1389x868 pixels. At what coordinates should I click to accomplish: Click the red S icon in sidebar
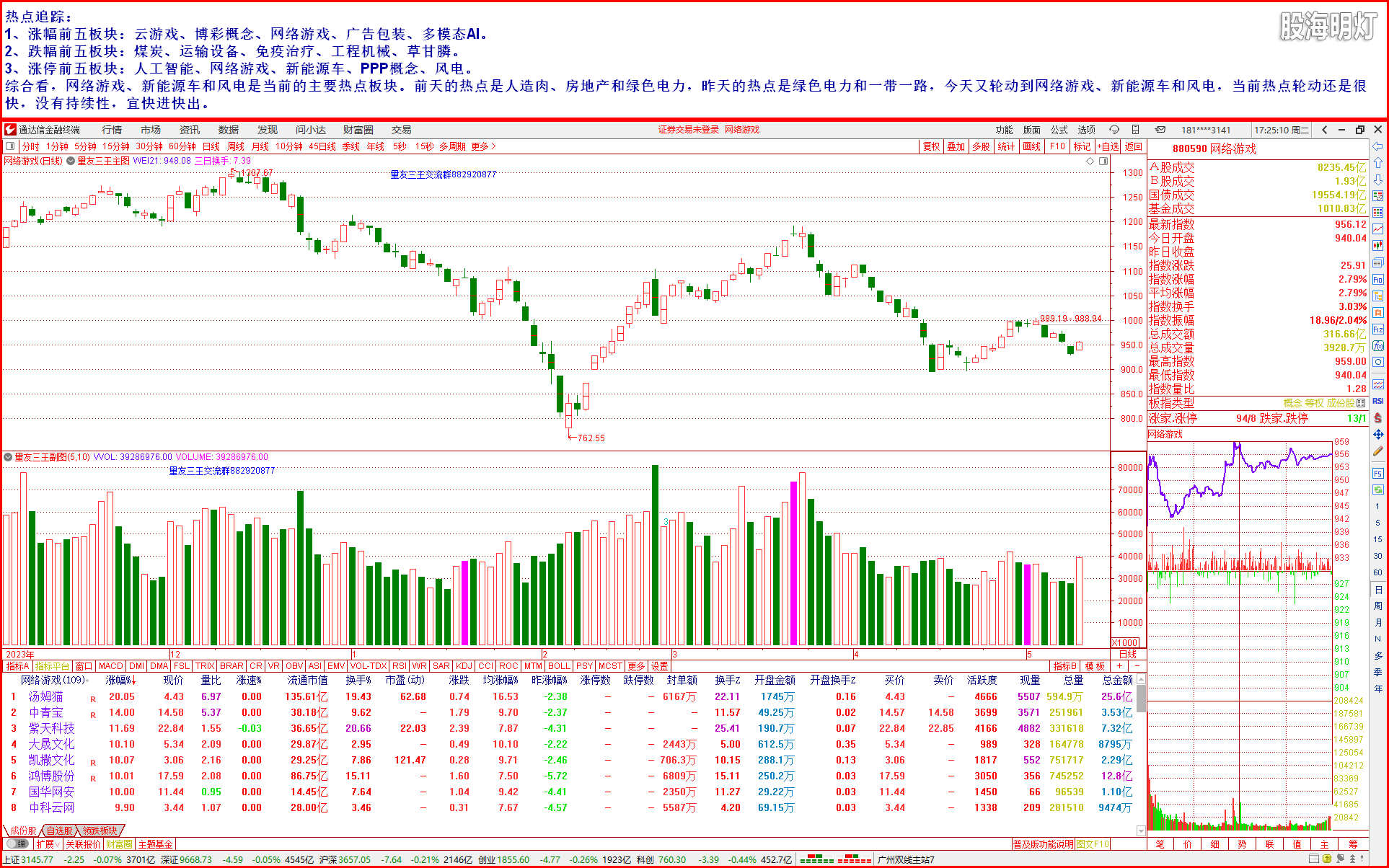[x=1377, y=417]
